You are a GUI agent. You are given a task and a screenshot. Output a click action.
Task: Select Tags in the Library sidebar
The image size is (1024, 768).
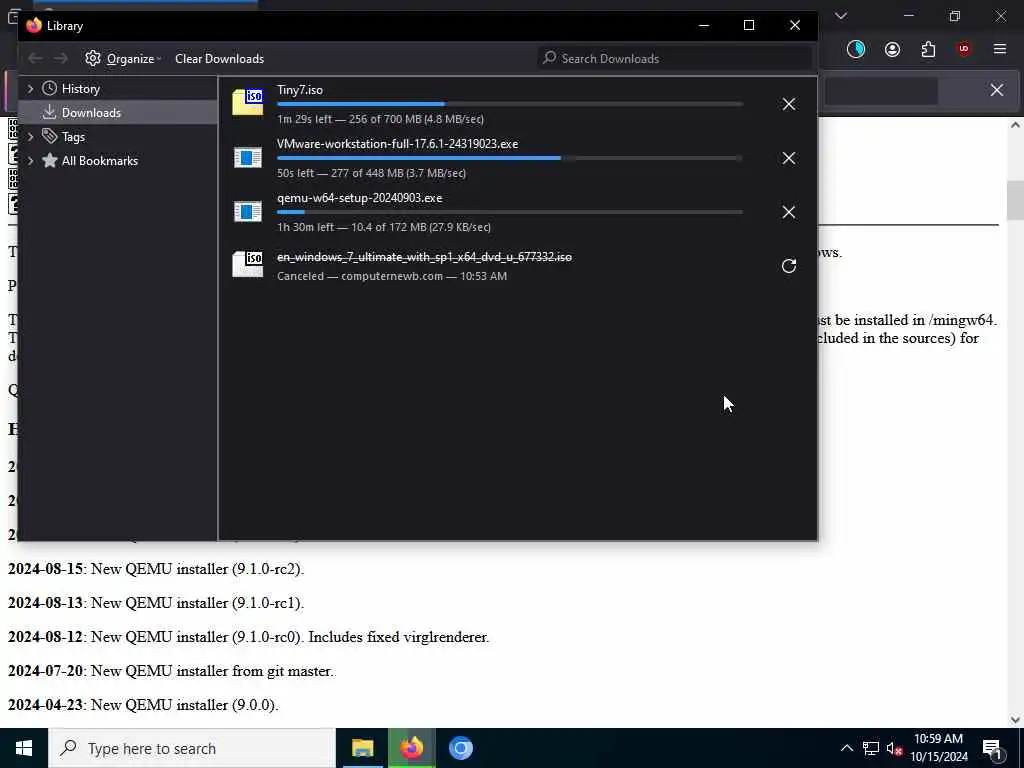pos(73,137)
